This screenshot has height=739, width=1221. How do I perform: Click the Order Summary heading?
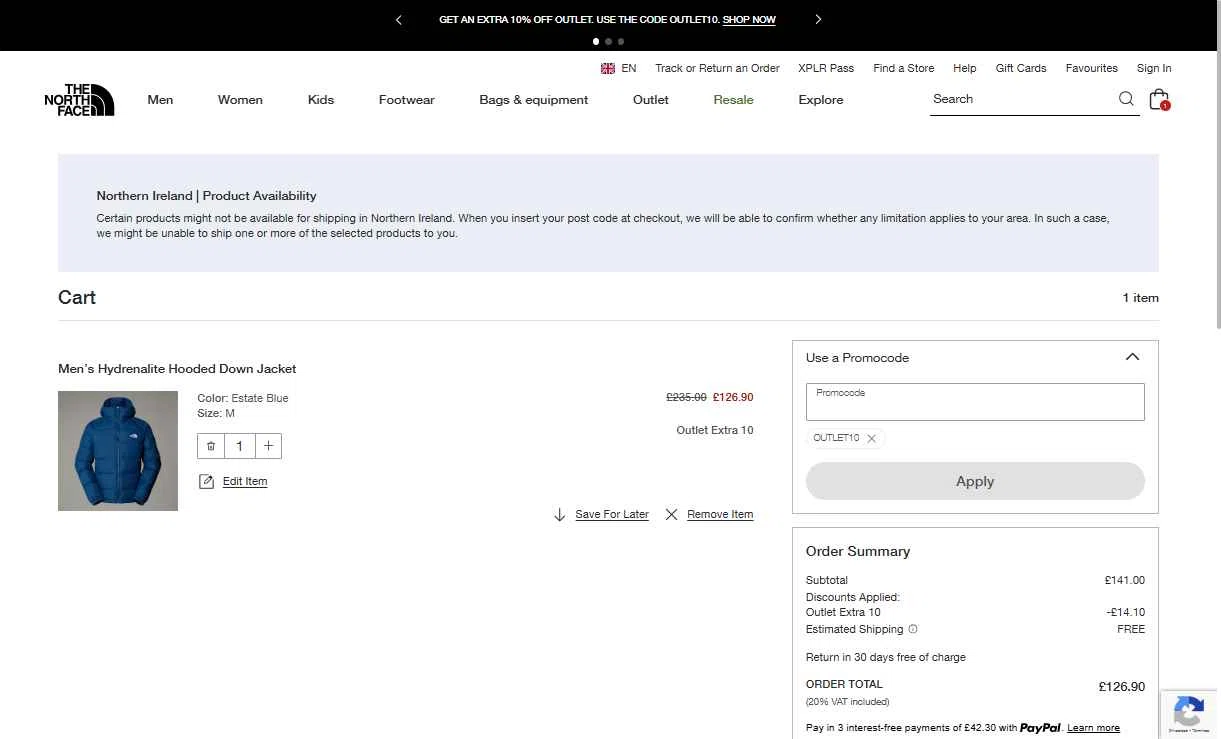[858, 551]
